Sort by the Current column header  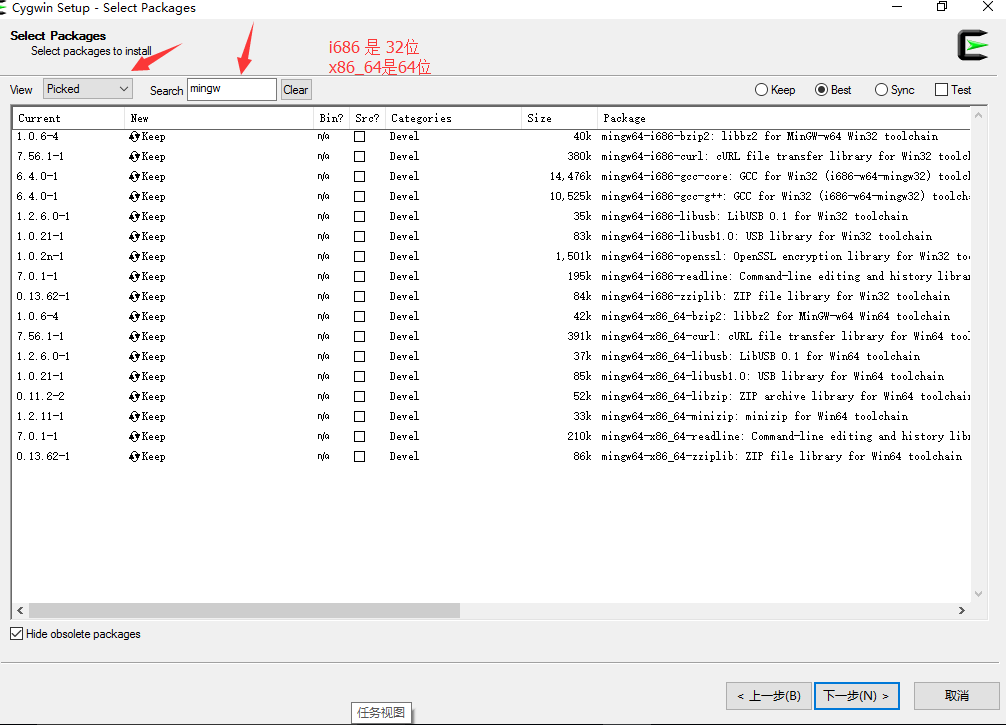click(69, 118)
